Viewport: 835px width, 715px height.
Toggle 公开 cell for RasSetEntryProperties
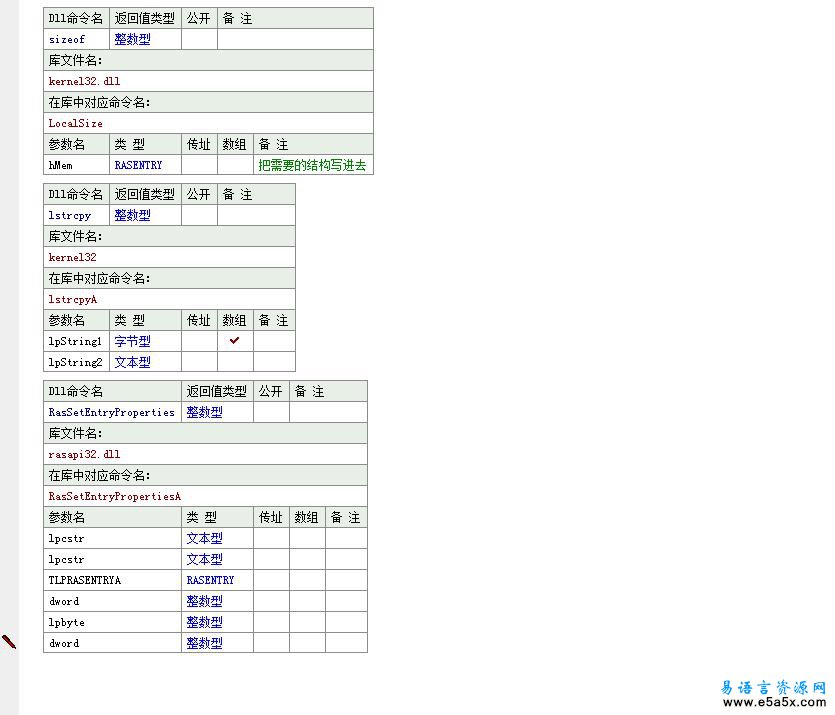[x=271, y=413]
